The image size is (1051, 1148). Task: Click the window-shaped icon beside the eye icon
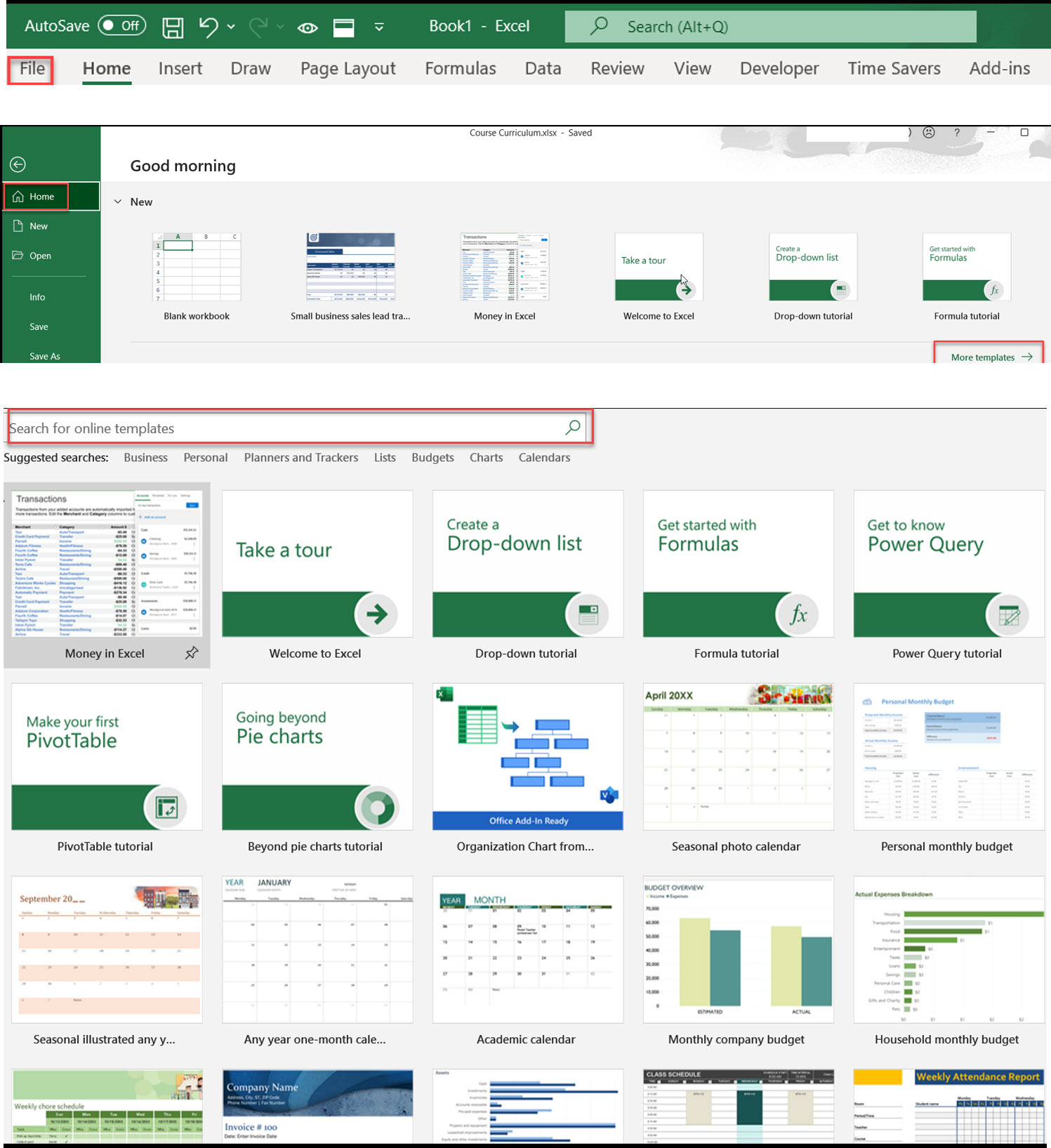[343, 27]
